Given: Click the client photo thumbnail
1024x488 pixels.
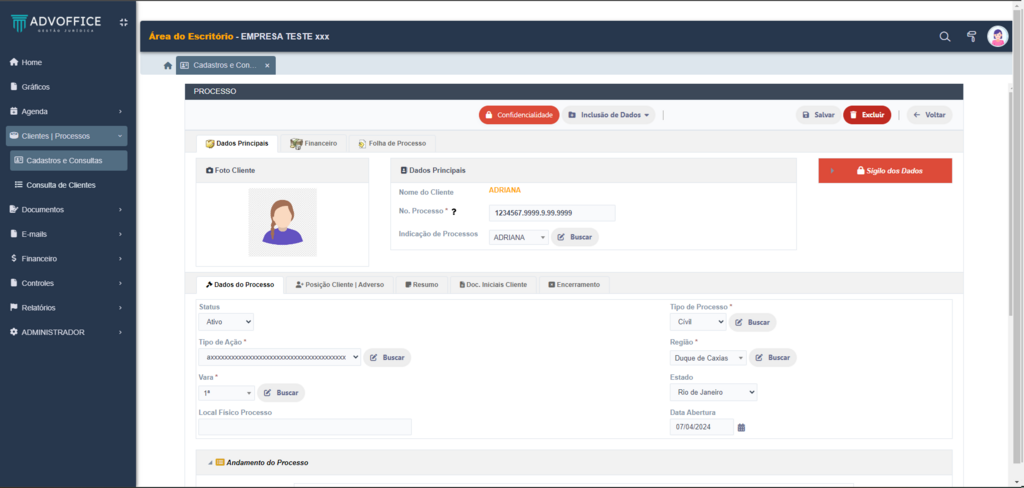Looking at the screenshot, I should [282, 222].
